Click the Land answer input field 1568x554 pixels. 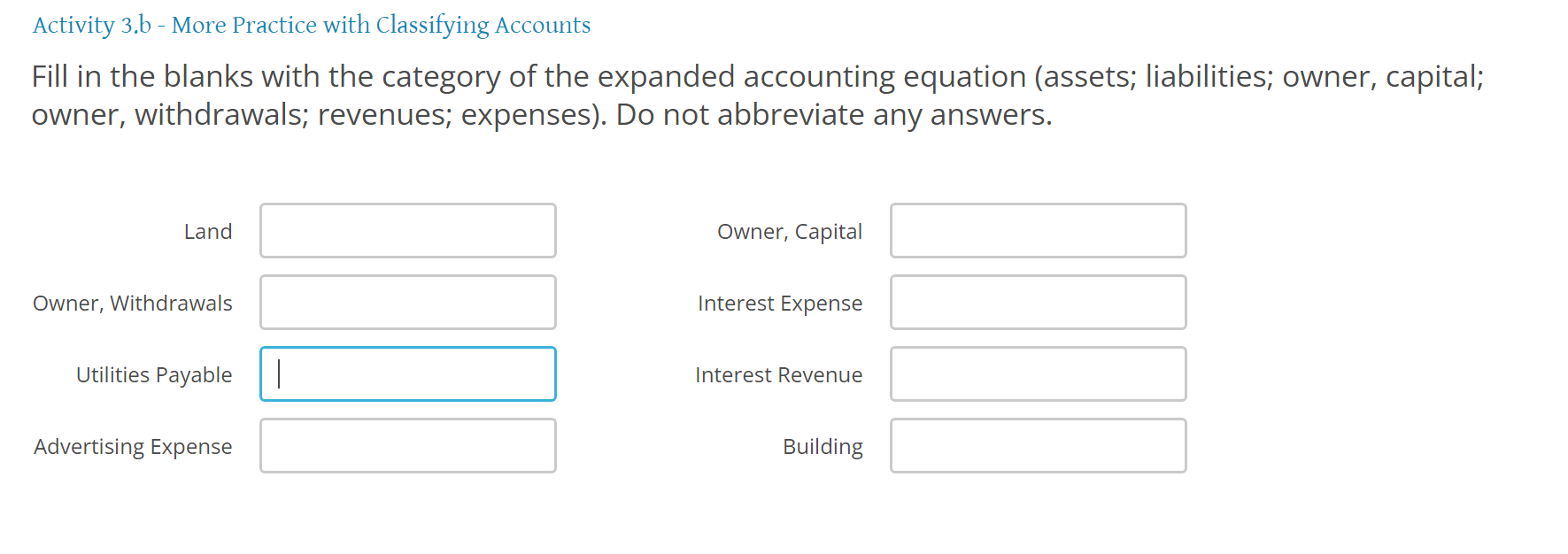pos(407,230)
